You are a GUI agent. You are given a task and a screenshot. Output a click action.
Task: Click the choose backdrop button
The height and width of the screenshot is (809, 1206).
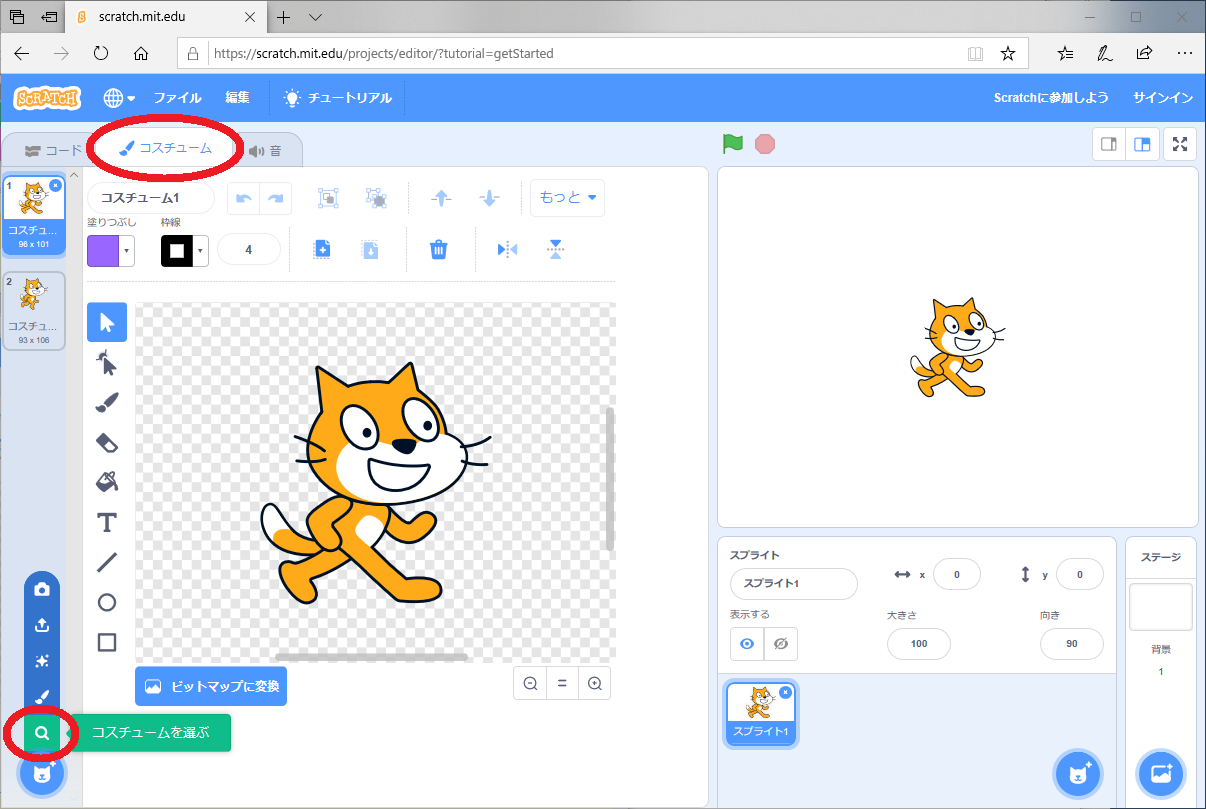[x=1161, y=773]
